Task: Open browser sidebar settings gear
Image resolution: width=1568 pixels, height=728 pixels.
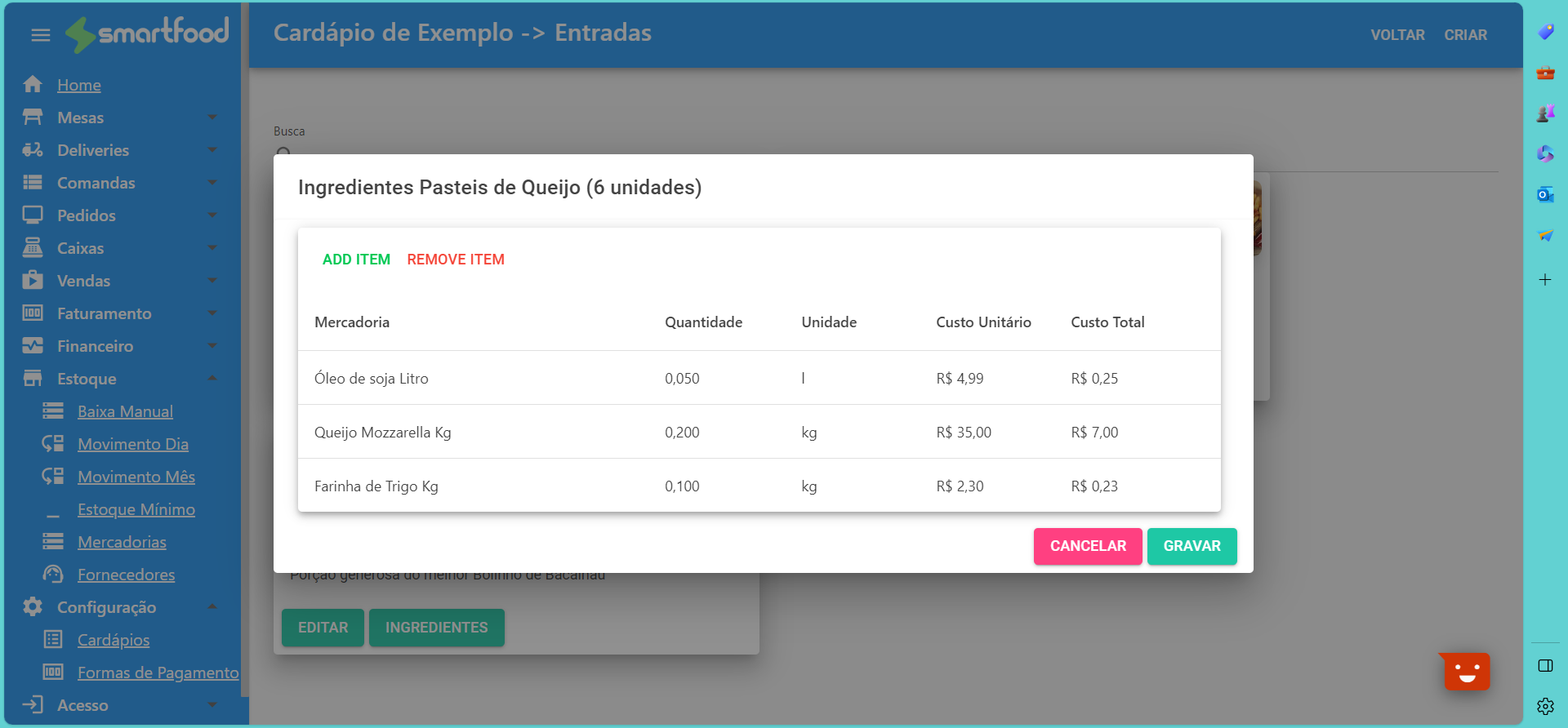Action: click(1544, 706)
